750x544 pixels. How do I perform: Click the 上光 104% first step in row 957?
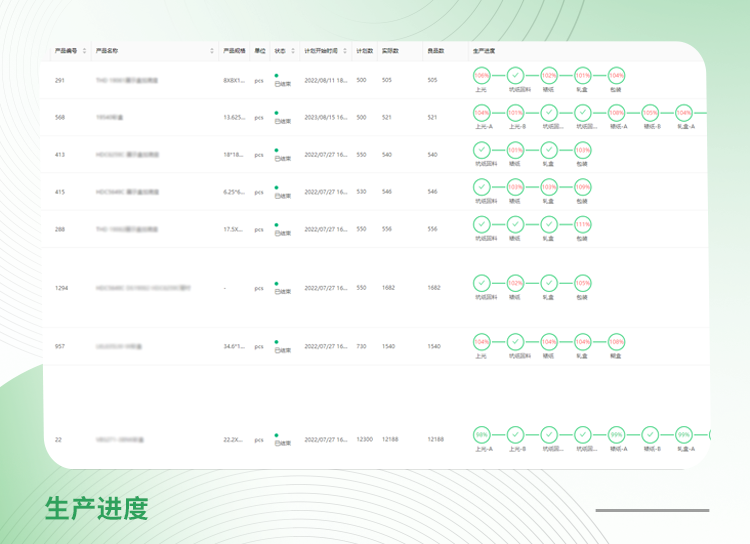[x=481, y=342]
